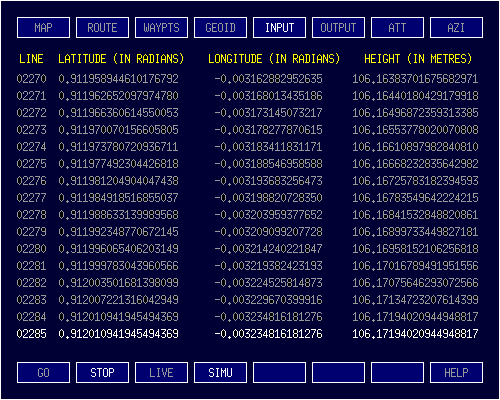The width and height of the screenshot is (500, 400).
Task: Select line number 02275
Action: click(x=31, y=164)
